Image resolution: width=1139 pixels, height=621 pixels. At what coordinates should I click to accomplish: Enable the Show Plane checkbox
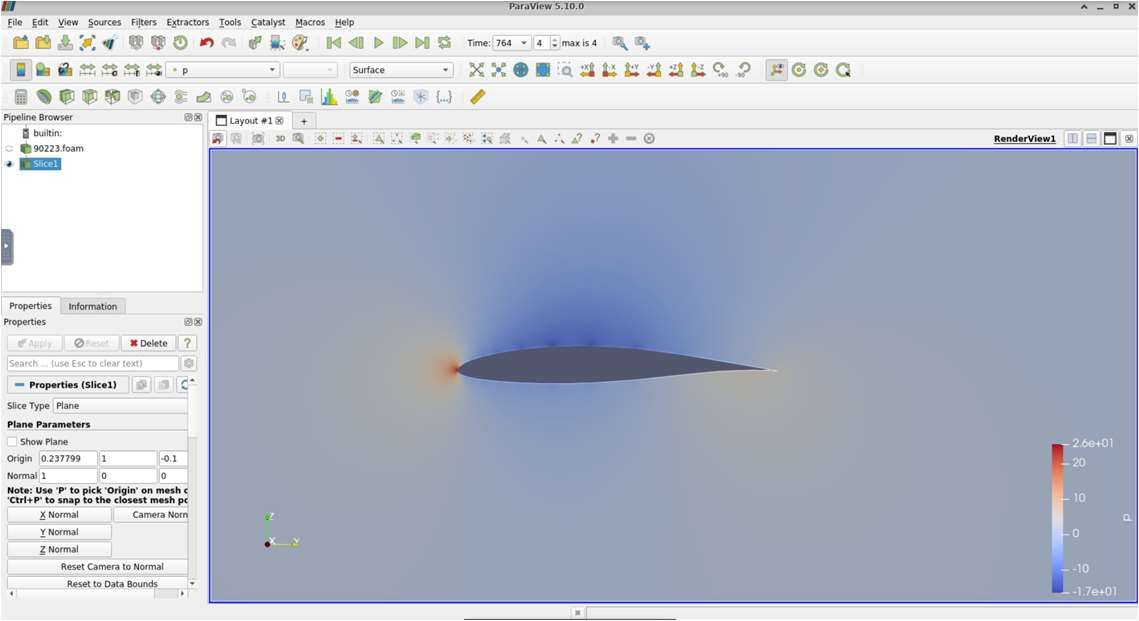13,442
